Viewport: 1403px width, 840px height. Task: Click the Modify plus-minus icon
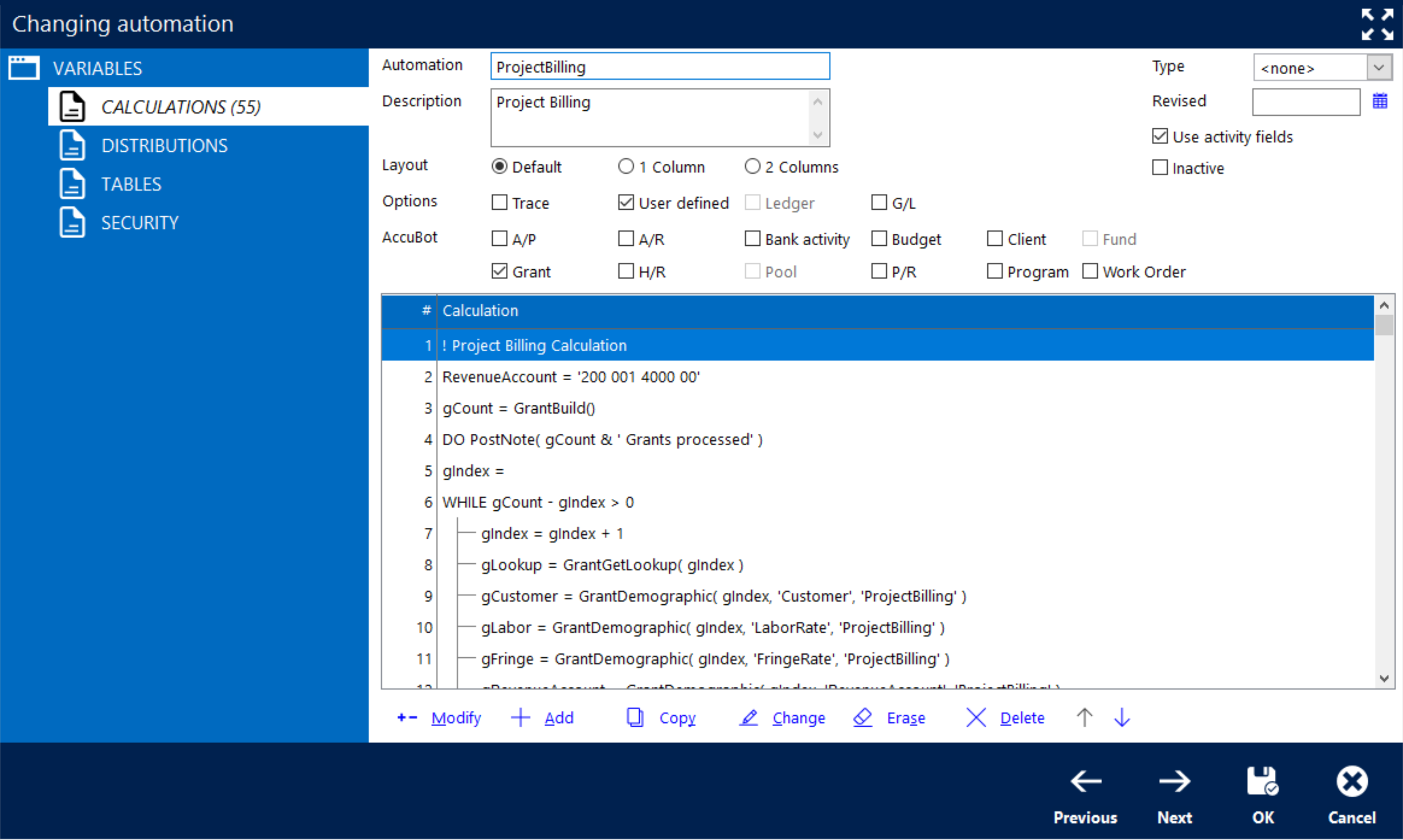407,718
